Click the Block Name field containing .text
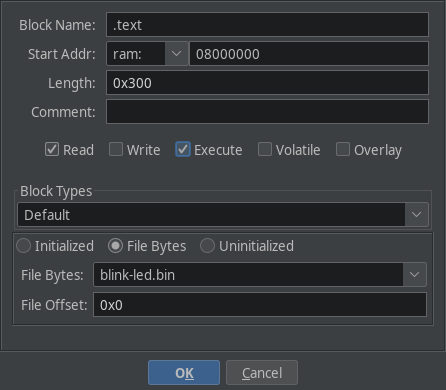This screenshot has width=446, height=390. 267,25
